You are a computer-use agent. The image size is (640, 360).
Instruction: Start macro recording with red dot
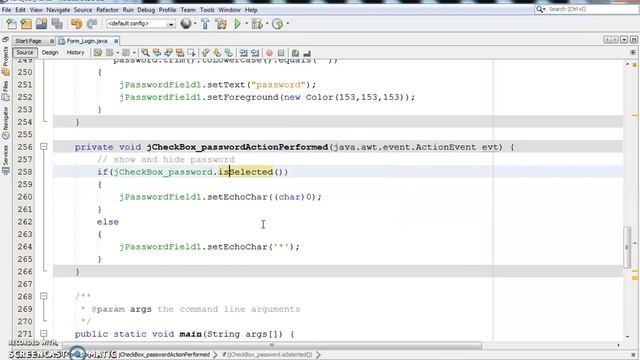(x=269, y=53)
